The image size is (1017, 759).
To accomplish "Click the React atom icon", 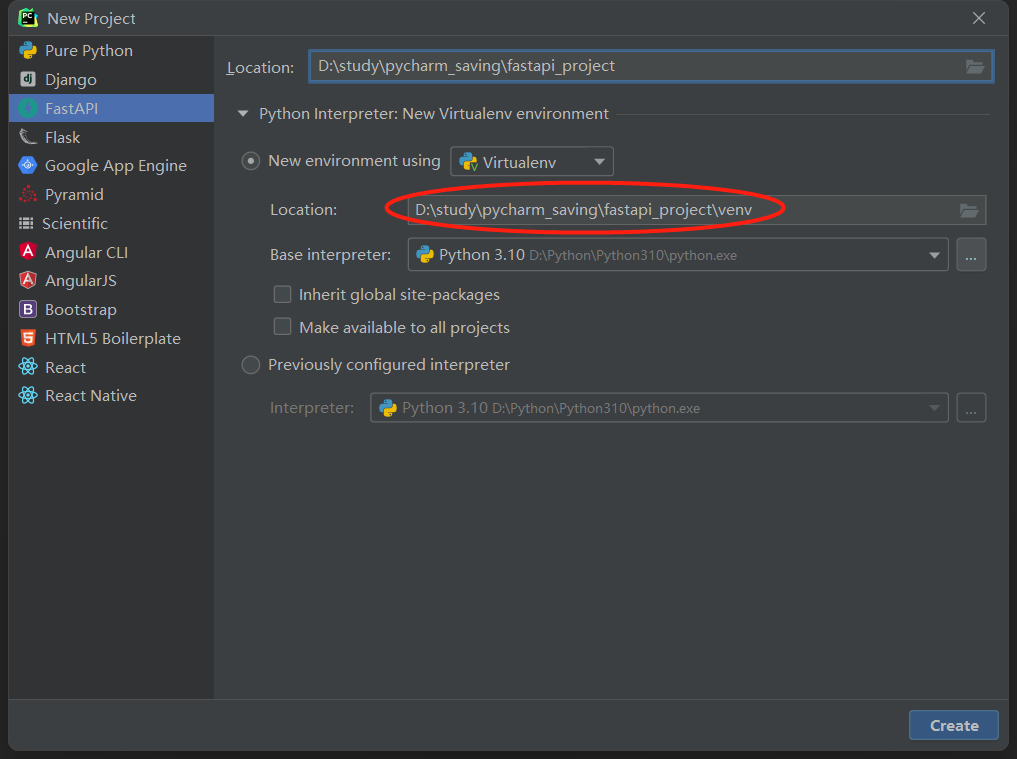I will coord(28,367).
